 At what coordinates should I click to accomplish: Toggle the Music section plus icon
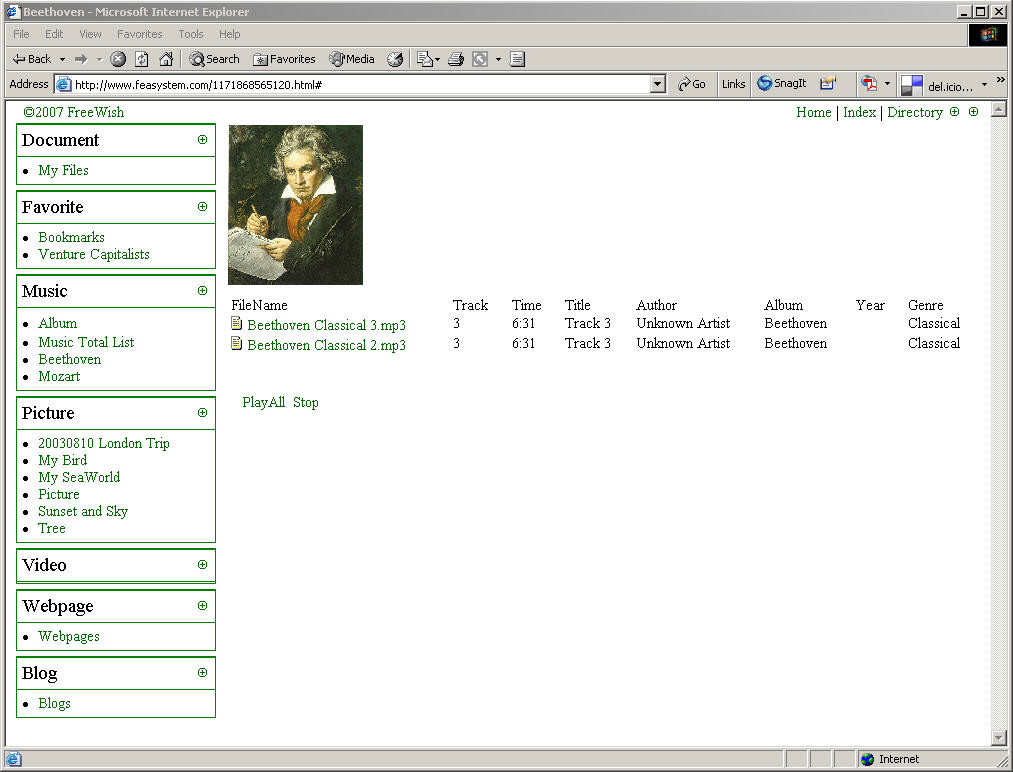click(202, 291)
